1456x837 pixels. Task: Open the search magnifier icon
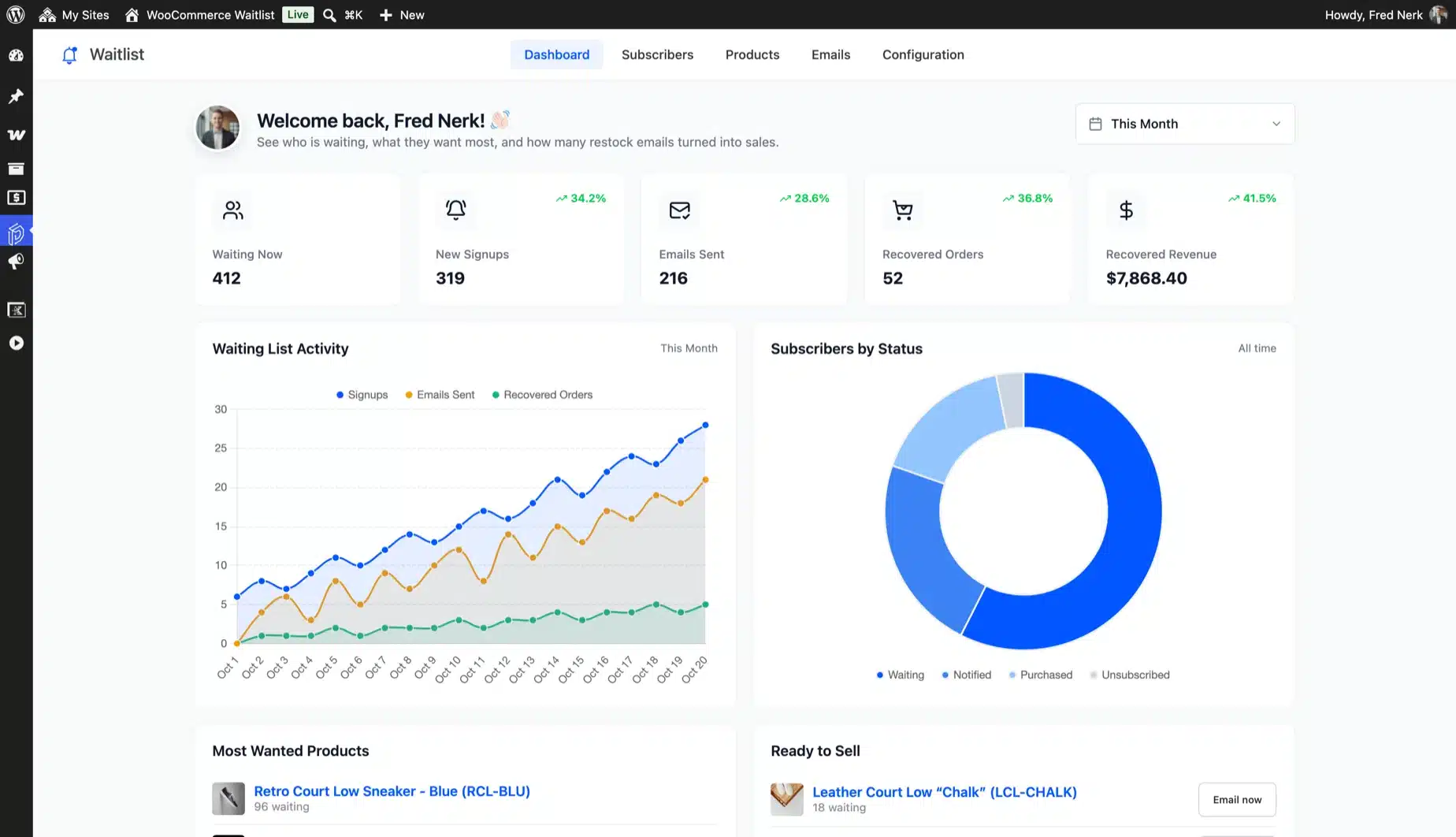click(x=330, y=15)
